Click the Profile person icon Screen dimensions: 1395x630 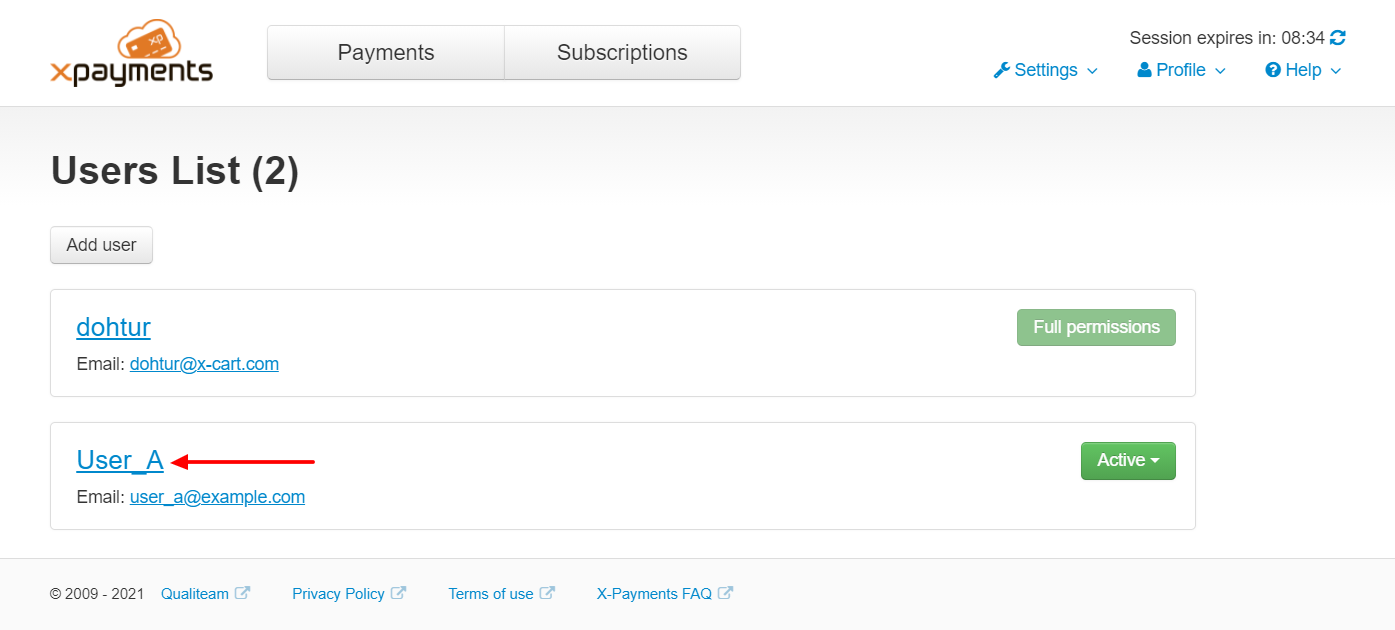1145,70
